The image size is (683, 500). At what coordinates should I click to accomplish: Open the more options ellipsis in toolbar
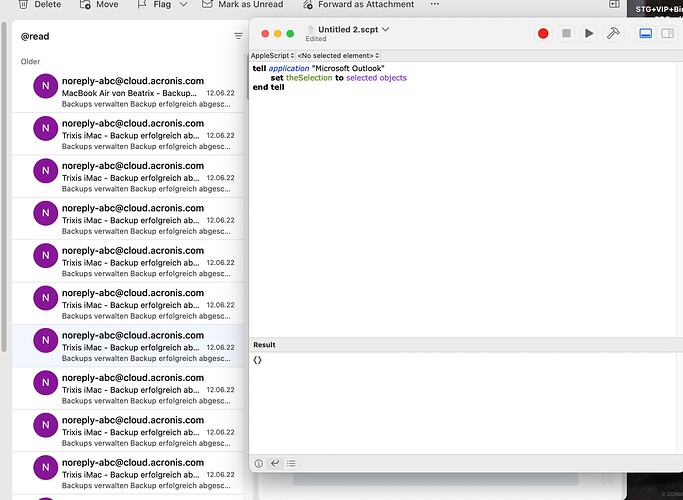pos(435,4)
